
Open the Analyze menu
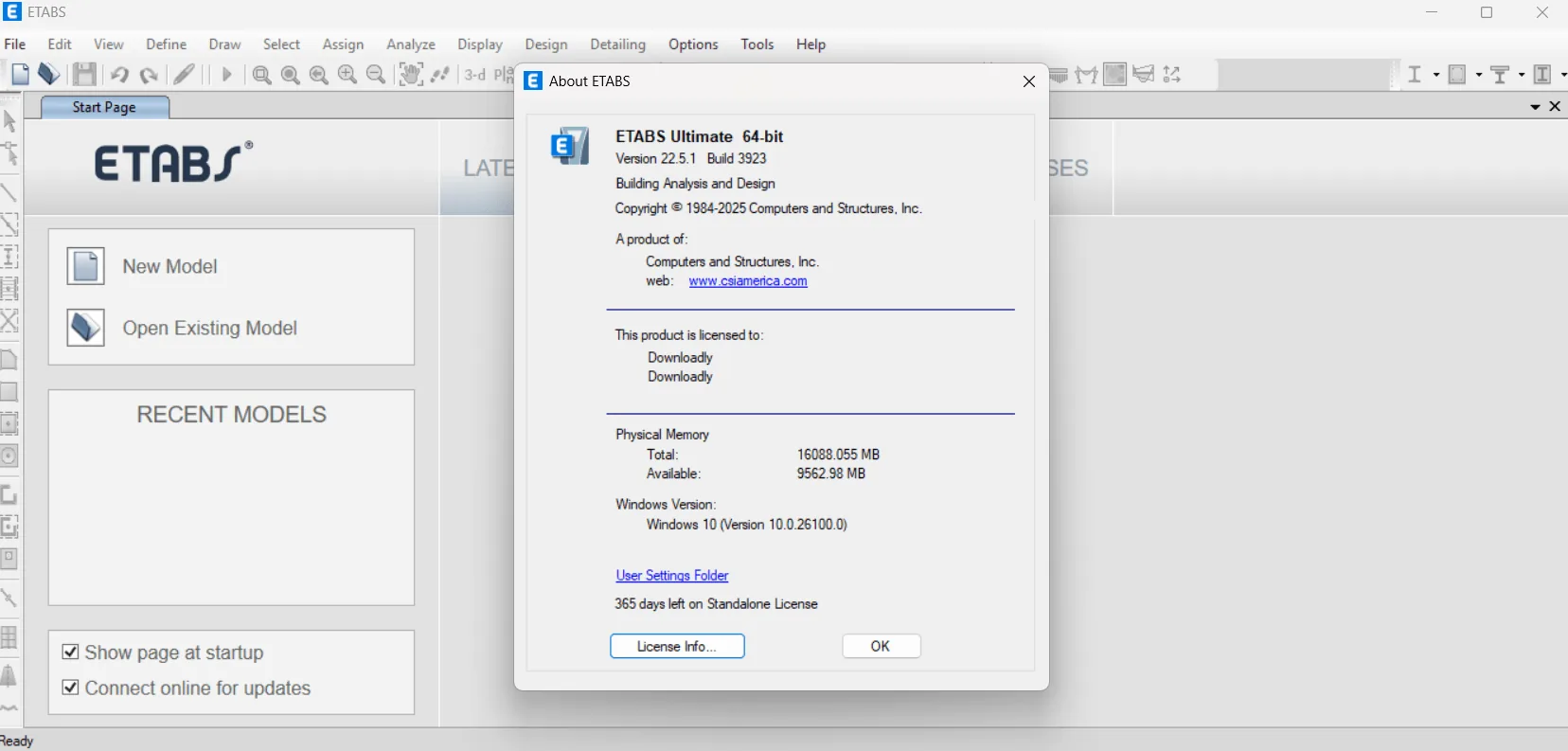pos(411,45)
